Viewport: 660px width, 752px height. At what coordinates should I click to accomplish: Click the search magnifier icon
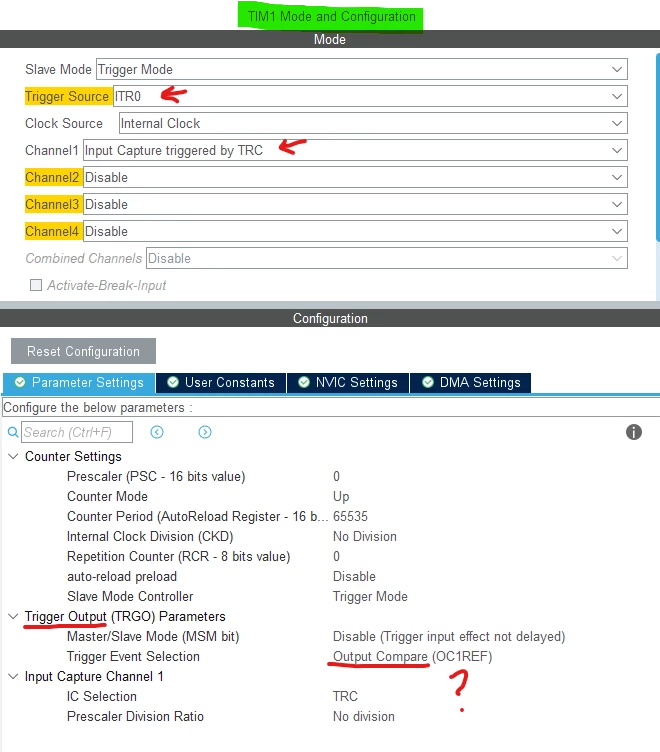pyautogui.click(x=13, y=432)
